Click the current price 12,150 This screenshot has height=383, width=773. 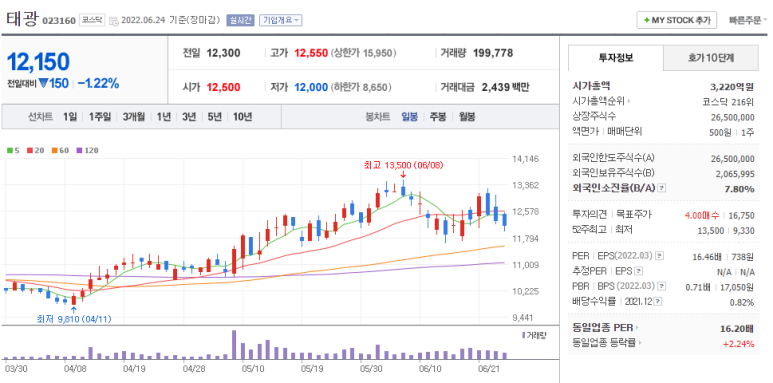38,62
